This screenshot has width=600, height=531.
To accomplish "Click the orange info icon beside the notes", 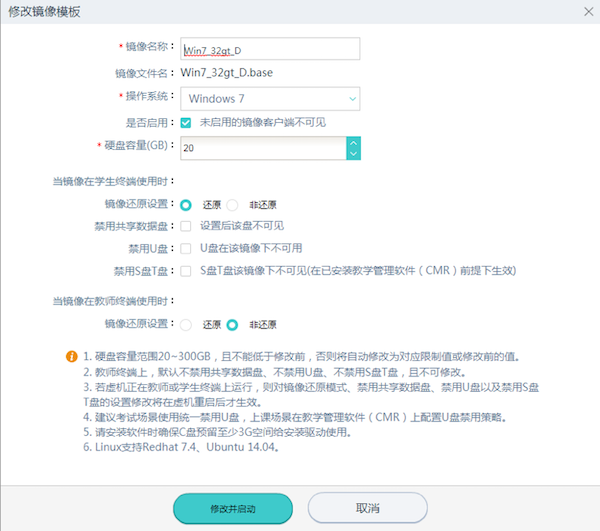I will coord(71,356).
